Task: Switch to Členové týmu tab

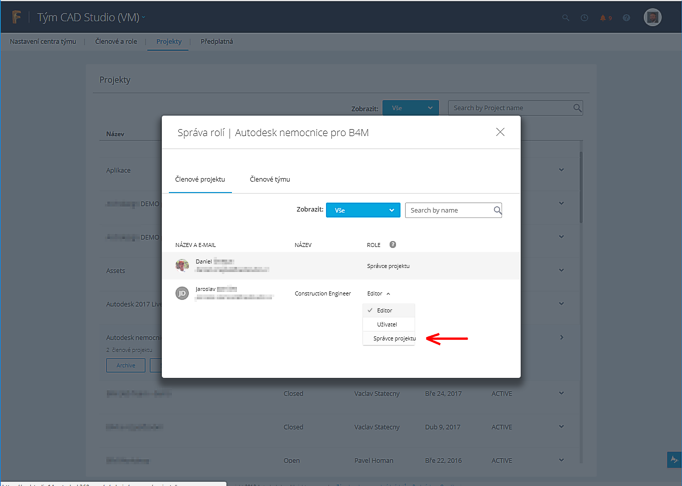Action: (270, 179)
